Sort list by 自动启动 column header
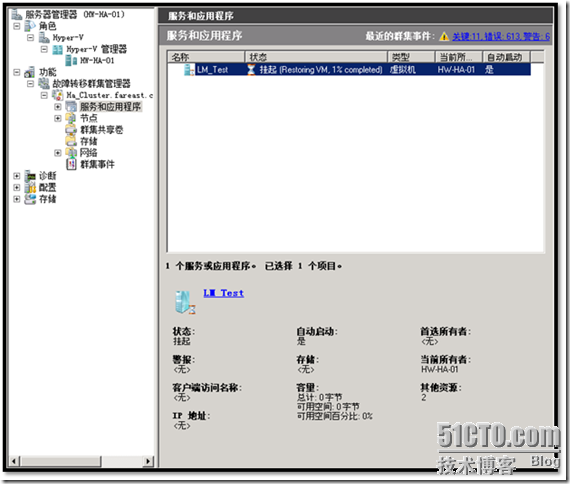The height and width of the screenshot is (484, 570). click(506, 57)
